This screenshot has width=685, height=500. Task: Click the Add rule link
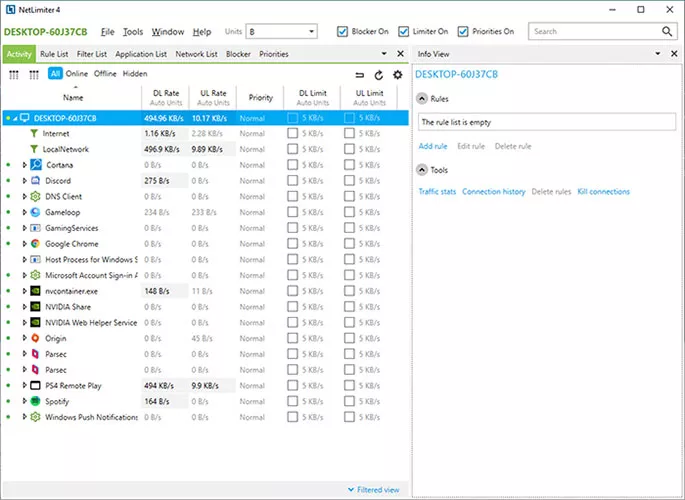(433, 146)
